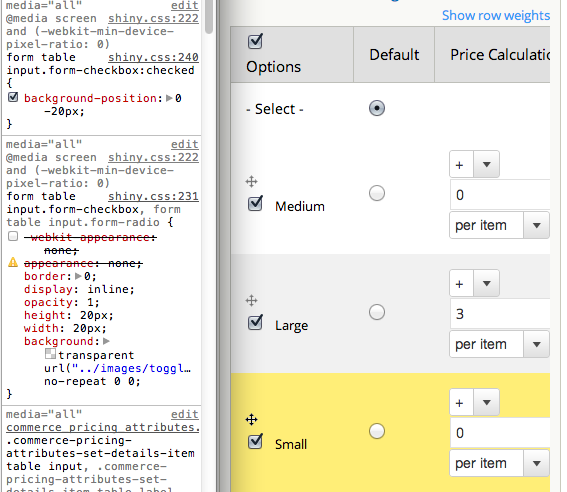567x492 pixels.
Task: Expand the background-position value triangle
Action: click(169, 98)
